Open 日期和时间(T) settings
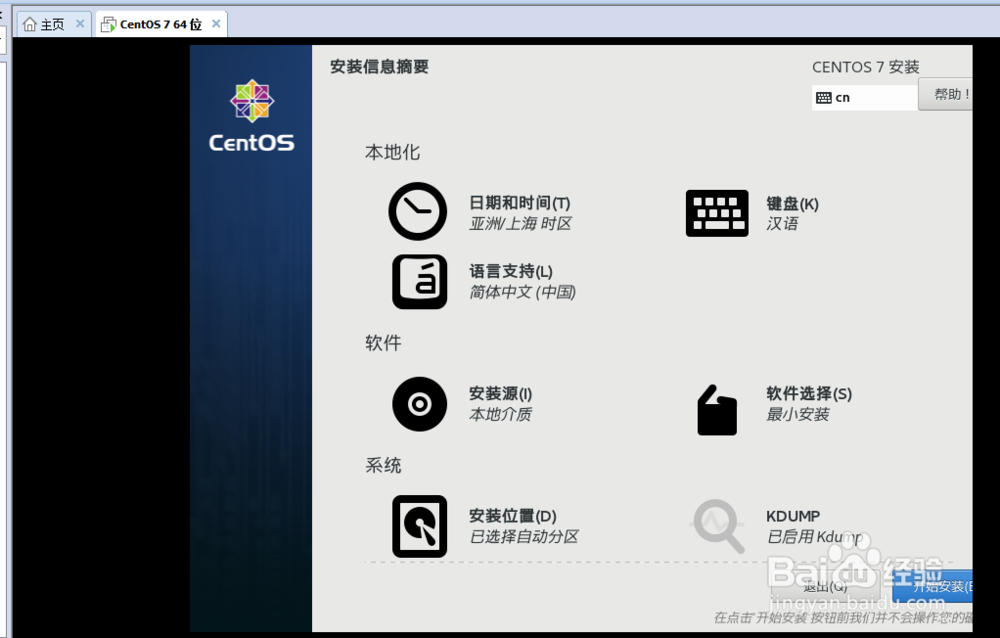1000x638 pixels. pos(520,203)
